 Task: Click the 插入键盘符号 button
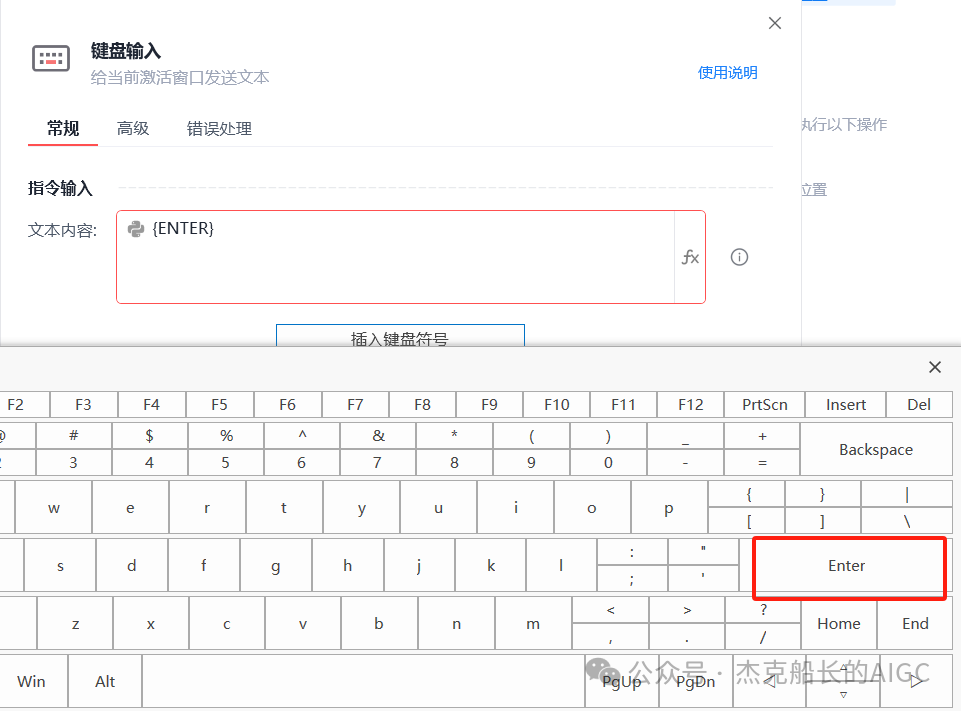pyautogui.click(x=400, y=335)
